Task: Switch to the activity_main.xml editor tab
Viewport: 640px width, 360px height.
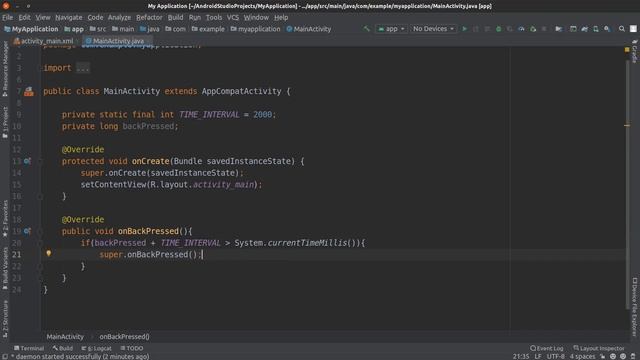Action: click(43, 41)
